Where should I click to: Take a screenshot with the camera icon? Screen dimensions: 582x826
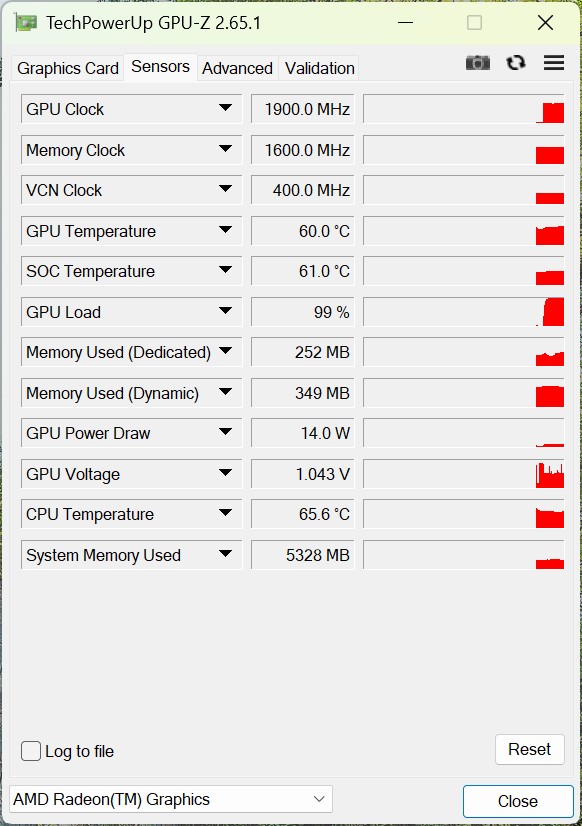pyautogui.click(x=478, y=63)
